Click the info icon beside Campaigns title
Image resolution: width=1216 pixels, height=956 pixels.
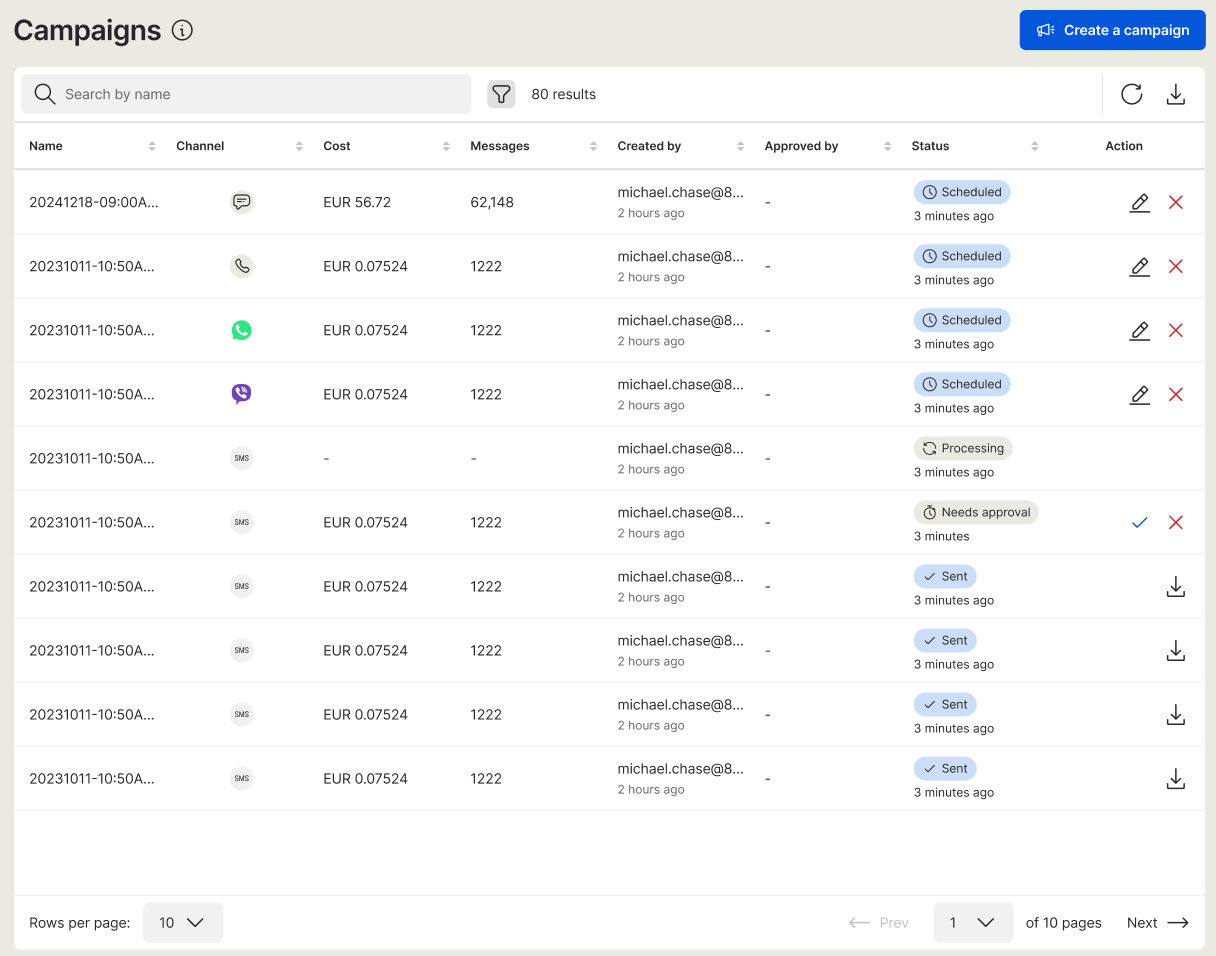[x=182, y=30]
